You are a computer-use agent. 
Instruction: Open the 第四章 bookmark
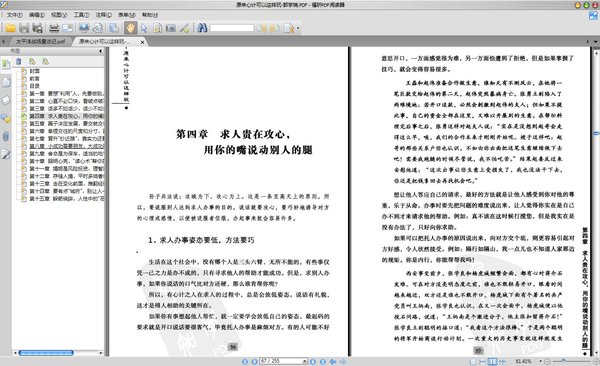pyautogui.click(x=66, y=116)
